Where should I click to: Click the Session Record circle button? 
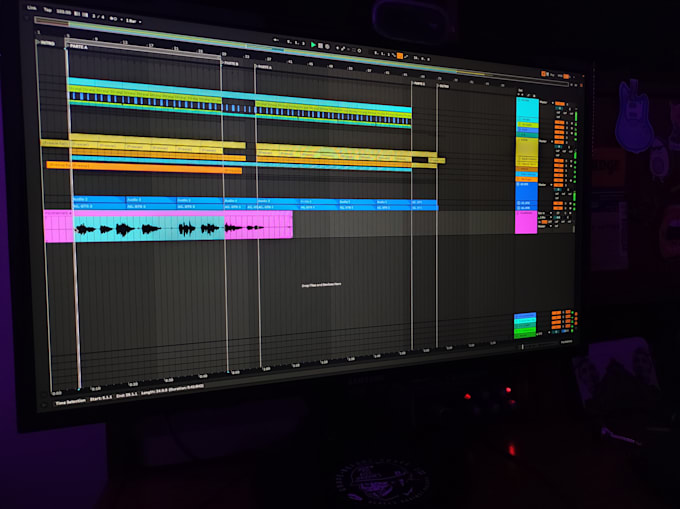360,51
